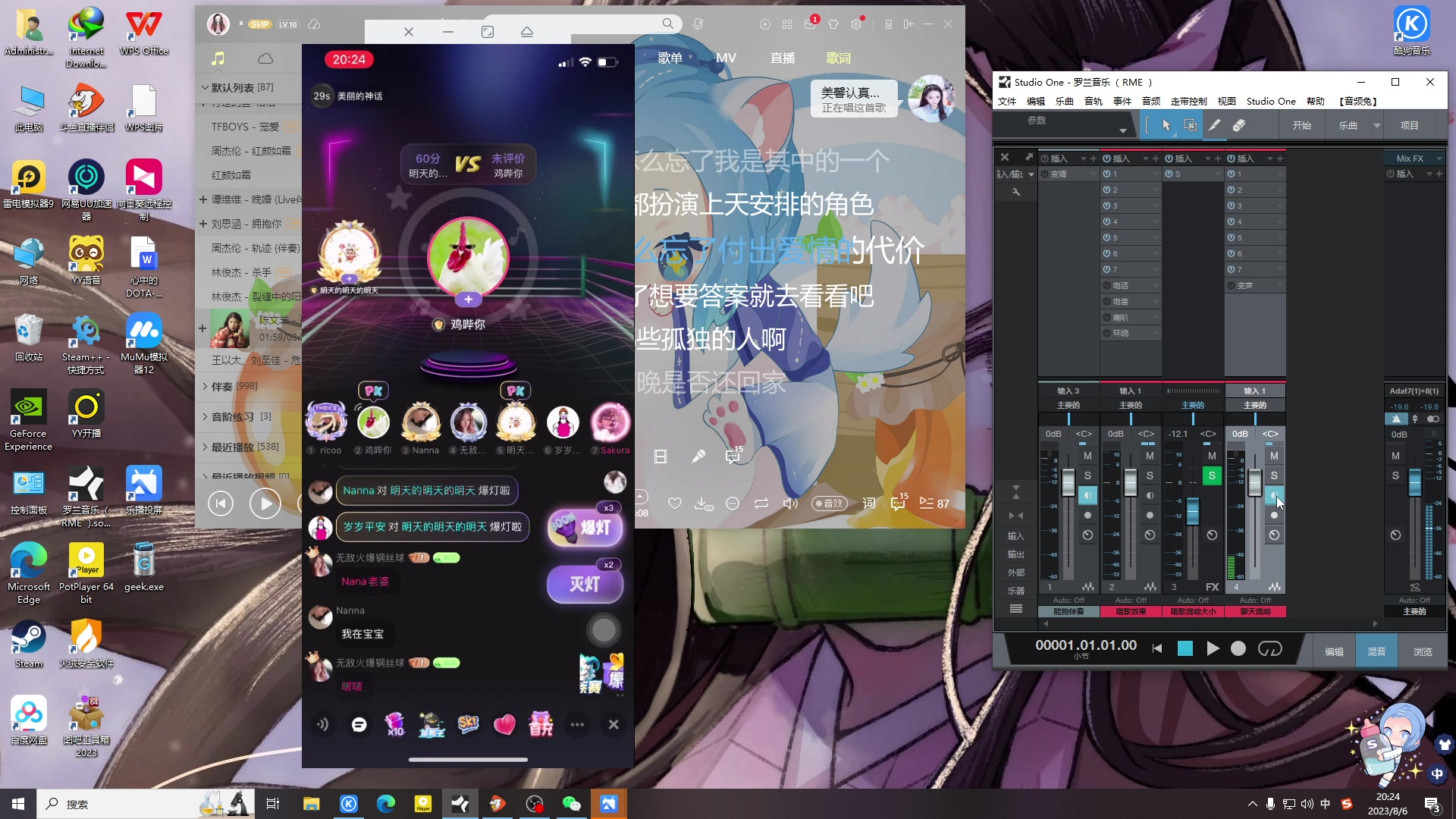Click the 开始 button in Studio One toolbar
The width and height of the screenshot is (1456, 819).
pos(1302,125)
